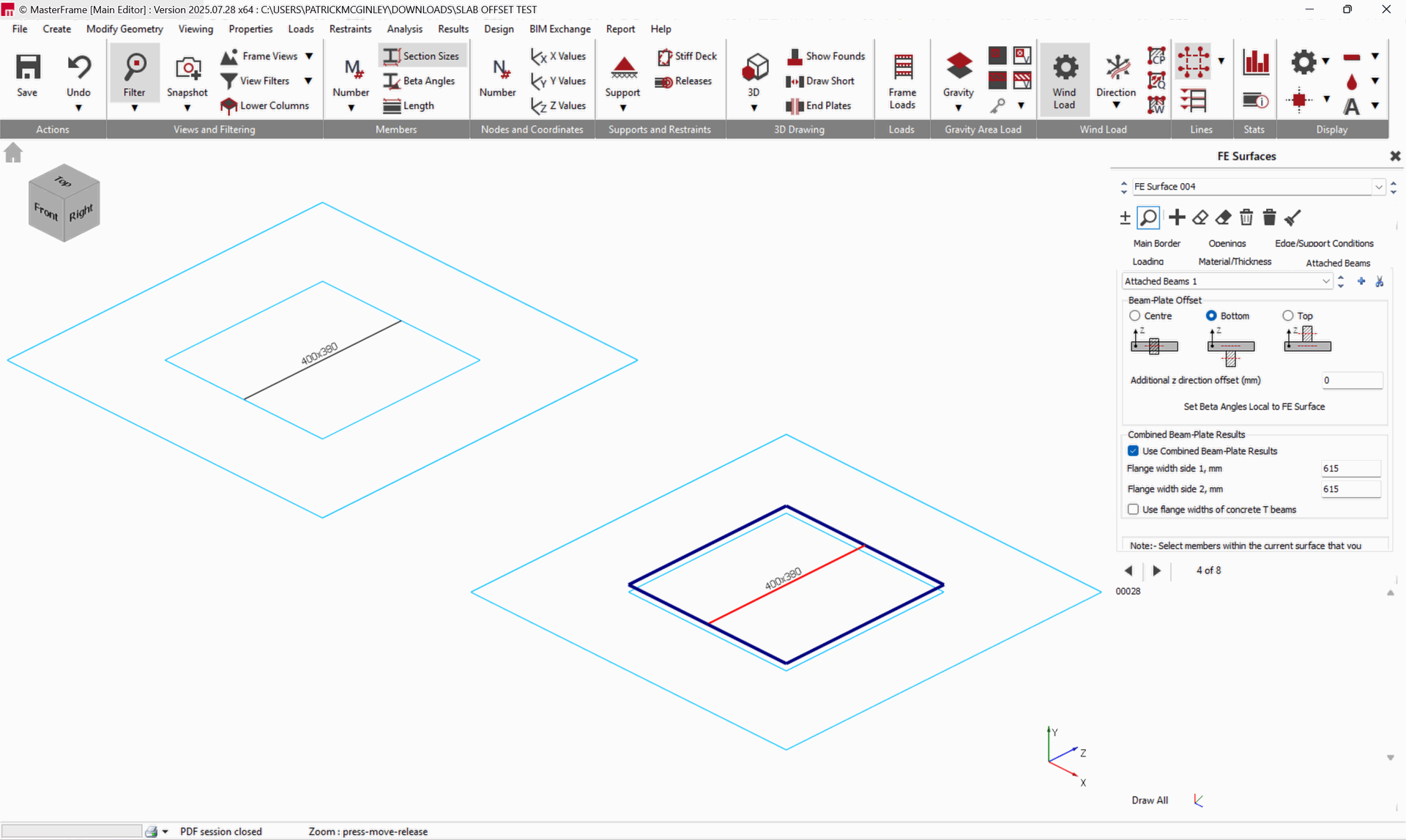The height and width of the screenshot is (840, 1406).
Task: Open the Analysis menu
Action: click(404, 29)
